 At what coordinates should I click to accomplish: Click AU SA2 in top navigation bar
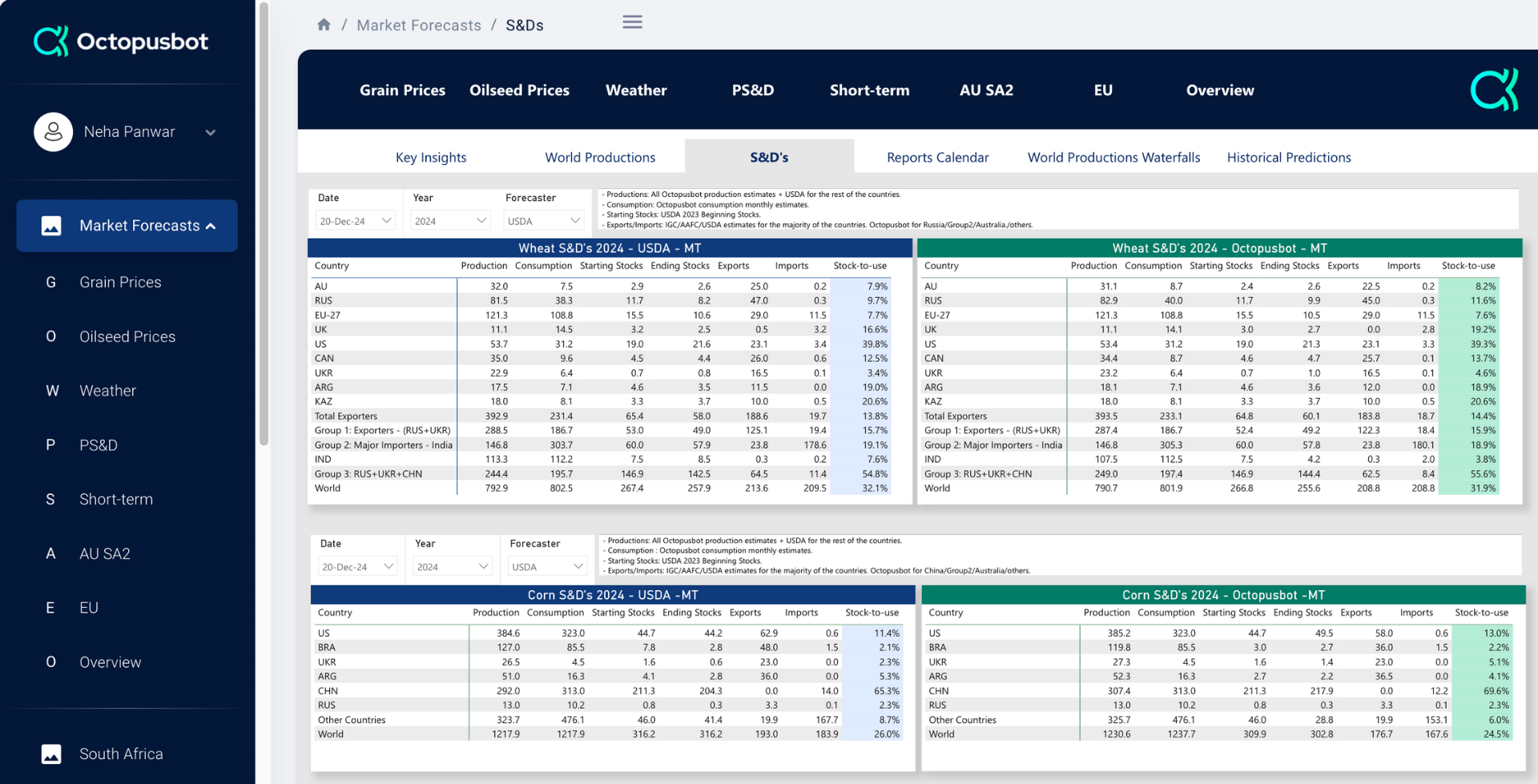[x=986, y=90]
